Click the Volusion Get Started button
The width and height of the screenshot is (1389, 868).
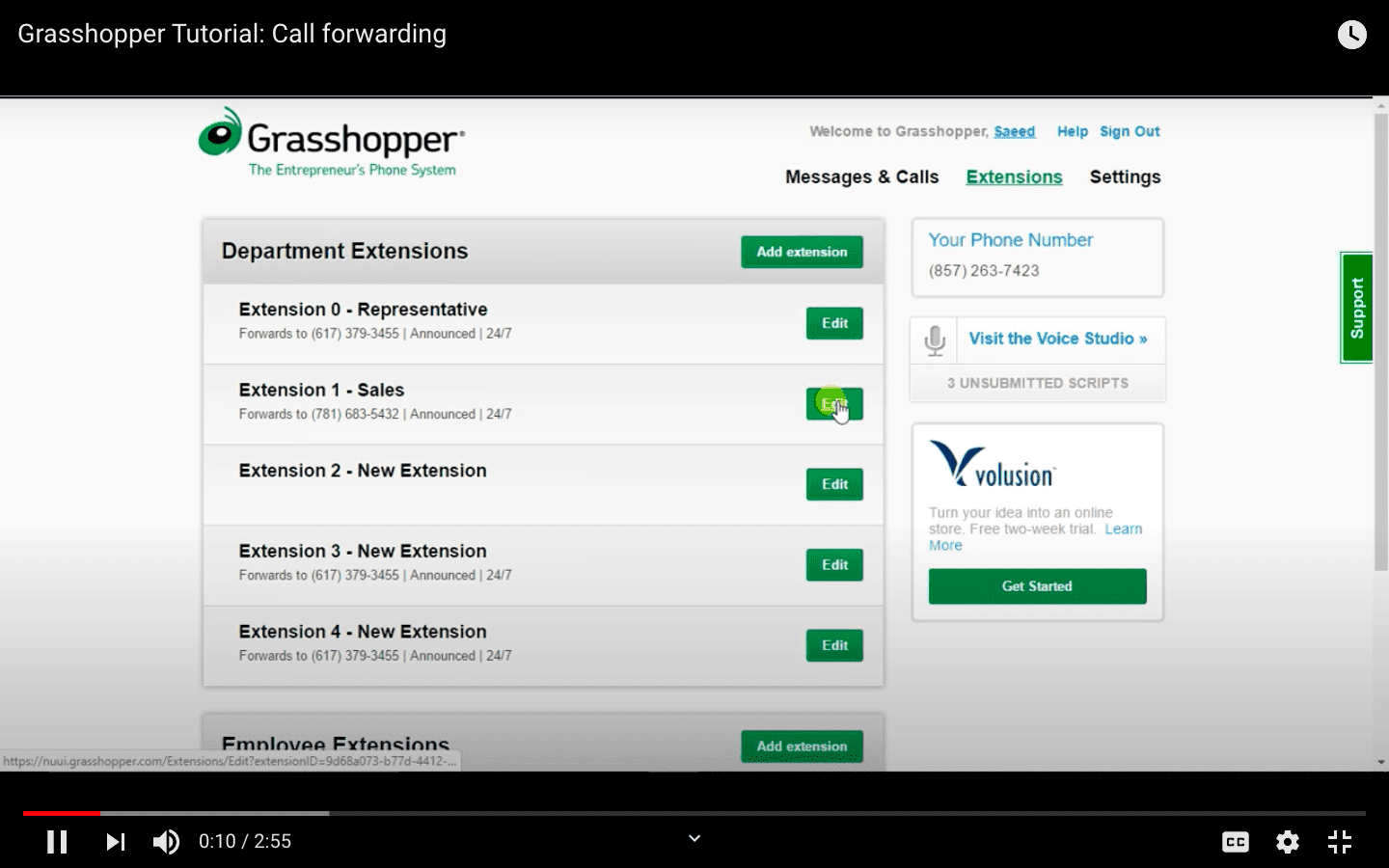pyautogui.click(x=1037, y=586)
